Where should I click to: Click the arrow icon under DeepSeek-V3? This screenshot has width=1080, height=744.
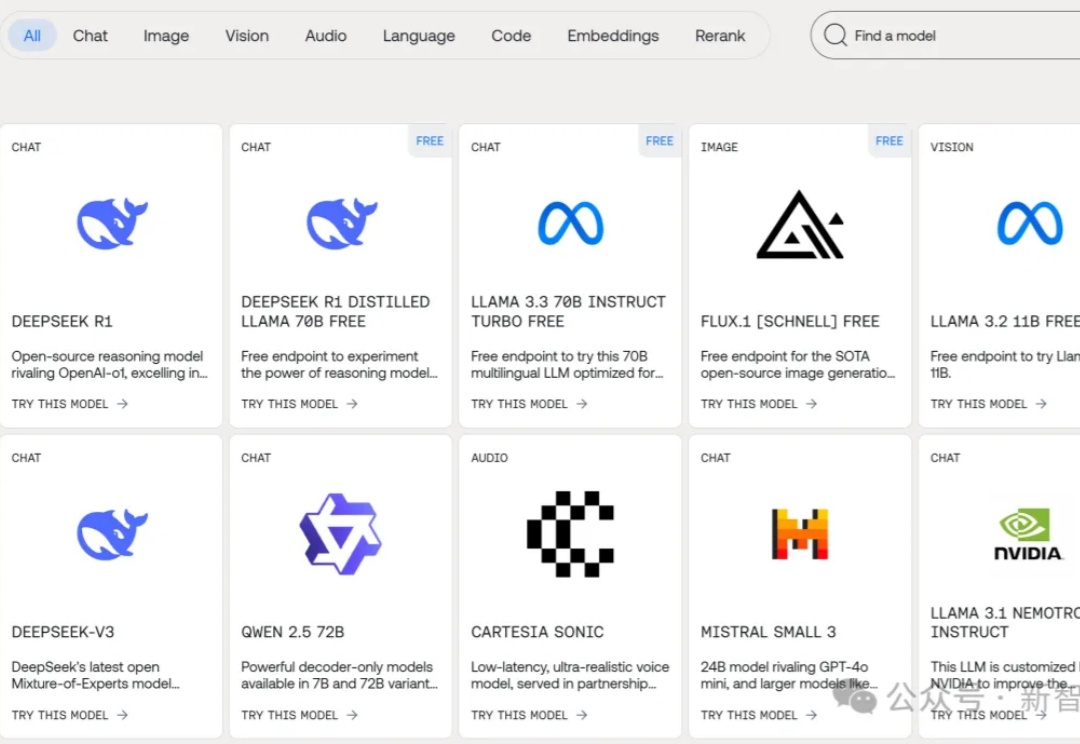coord(123,715)
